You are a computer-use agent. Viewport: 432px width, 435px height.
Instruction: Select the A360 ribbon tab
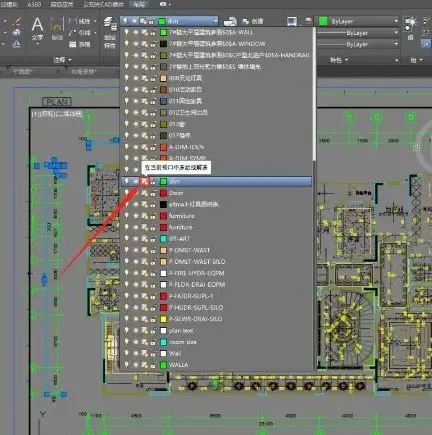(34, 4)
